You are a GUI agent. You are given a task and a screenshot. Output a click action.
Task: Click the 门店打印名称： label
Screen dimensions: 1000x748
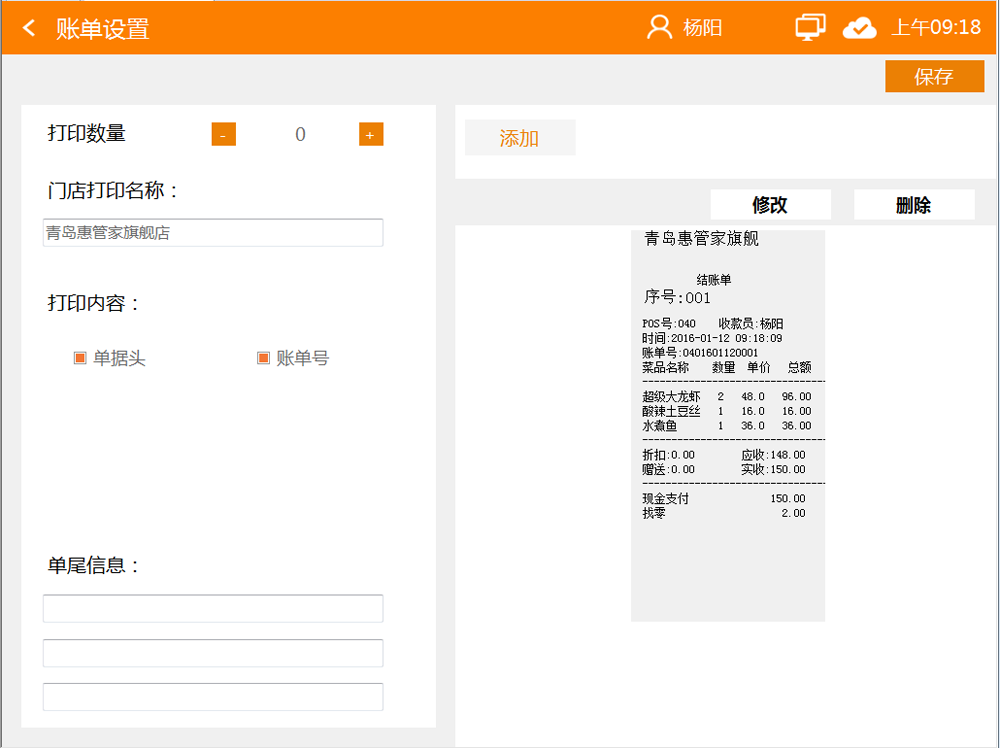114,190
